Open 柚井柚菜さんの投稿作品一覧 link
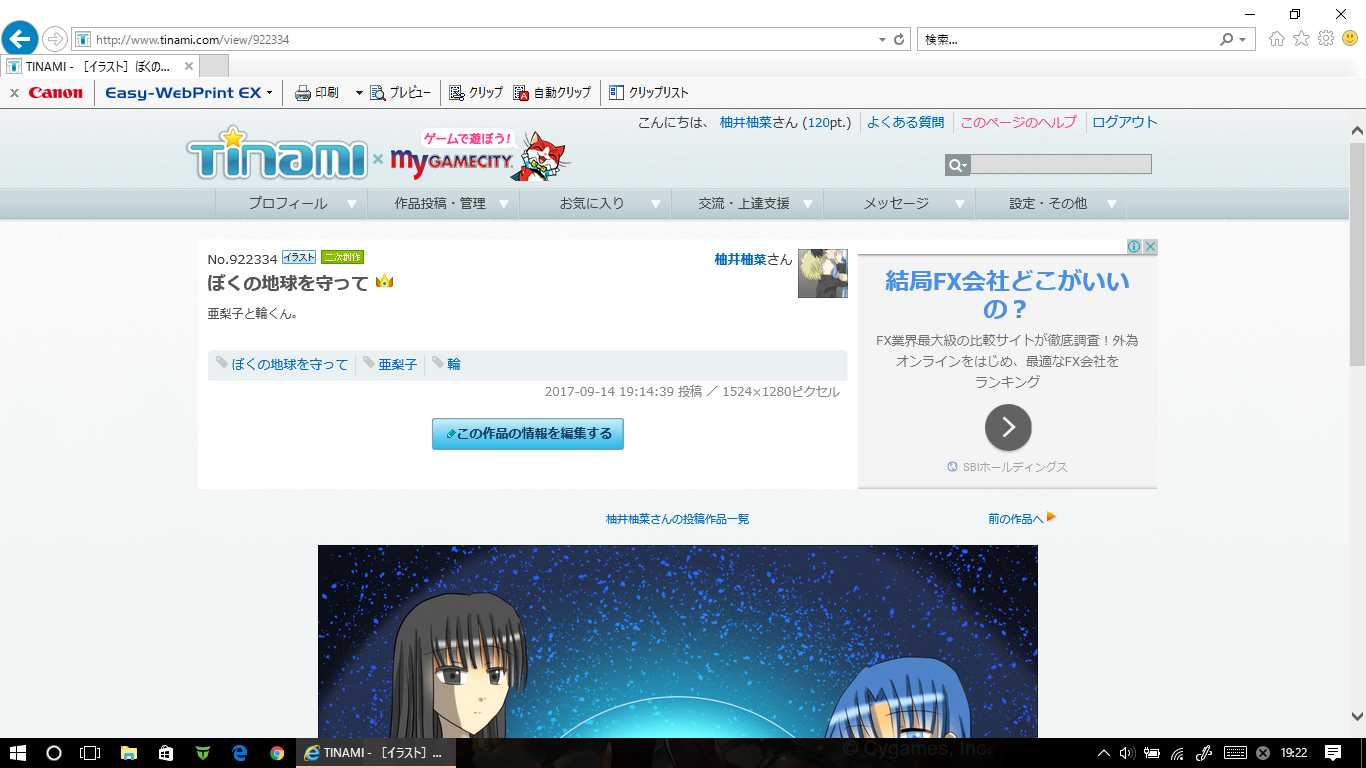Screen dimensions: 1366x768 coord(677,519)
